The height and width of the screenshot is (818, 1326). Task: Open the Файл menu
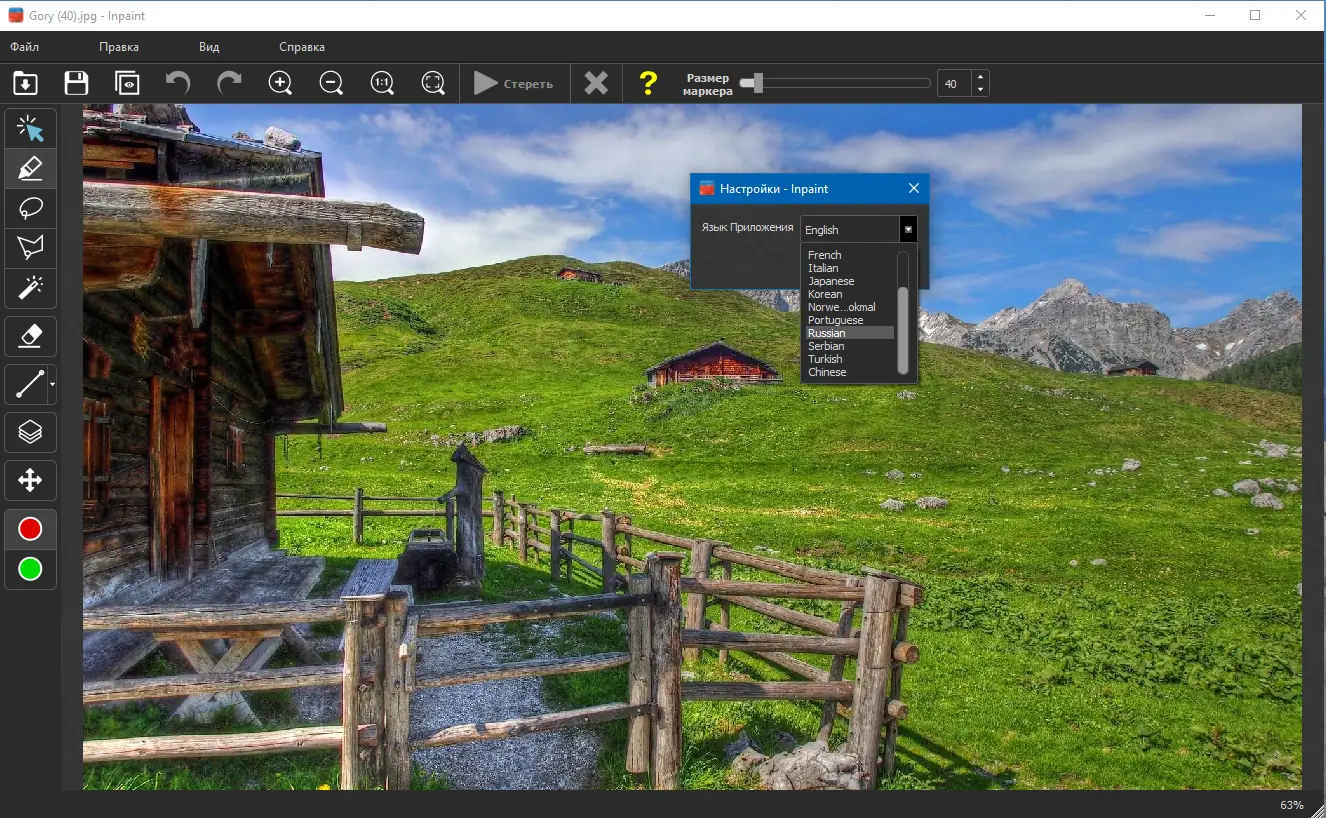pos(25,47)
